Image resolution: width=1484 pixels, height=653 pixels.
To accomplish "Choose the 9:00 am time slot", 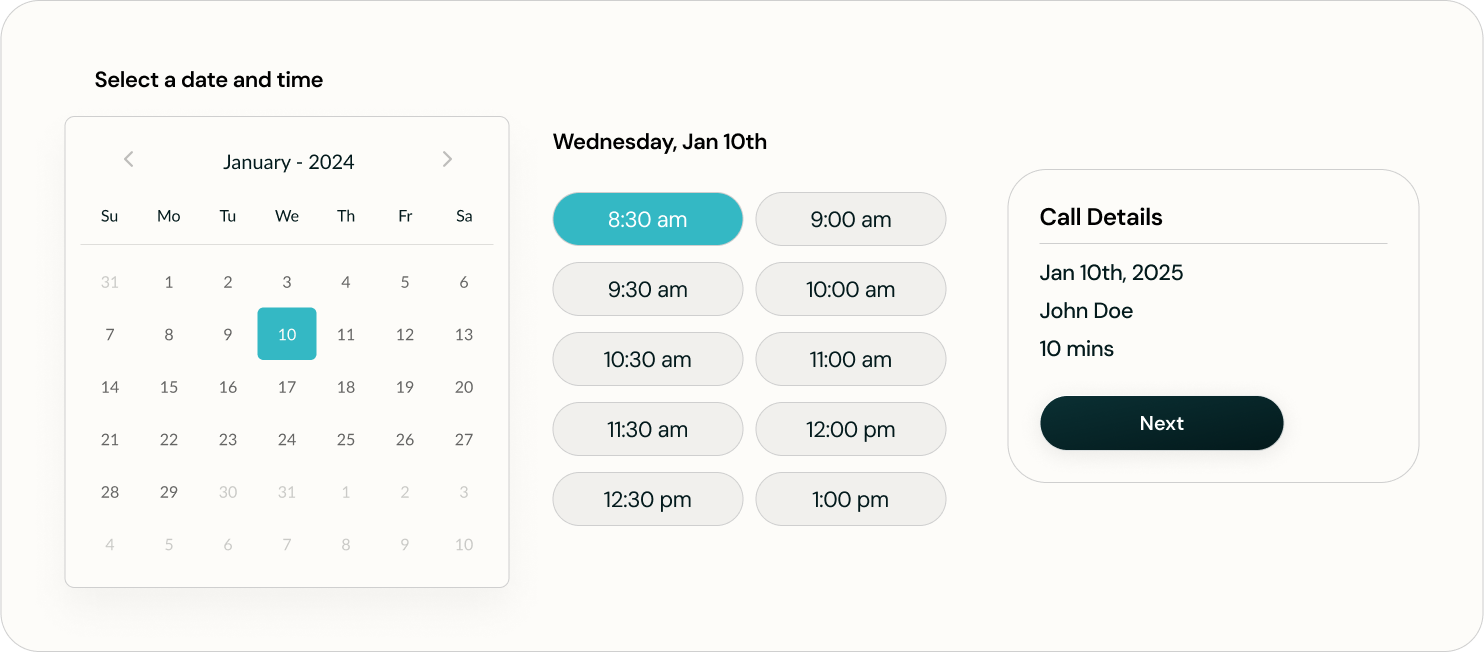I will pyautogui.click(x=851, y=219).
